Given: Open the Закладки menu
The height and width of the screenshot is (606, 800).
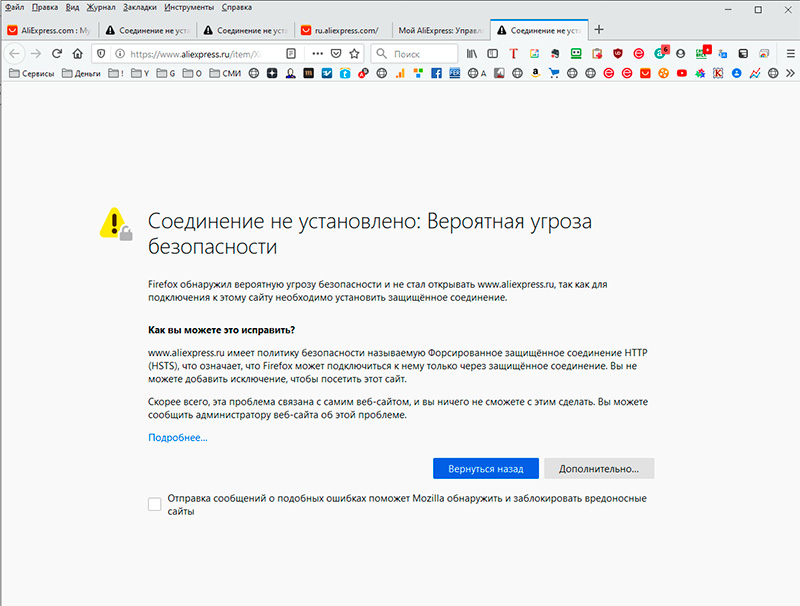Looking at the screenshot, I should tap(140, 7).
